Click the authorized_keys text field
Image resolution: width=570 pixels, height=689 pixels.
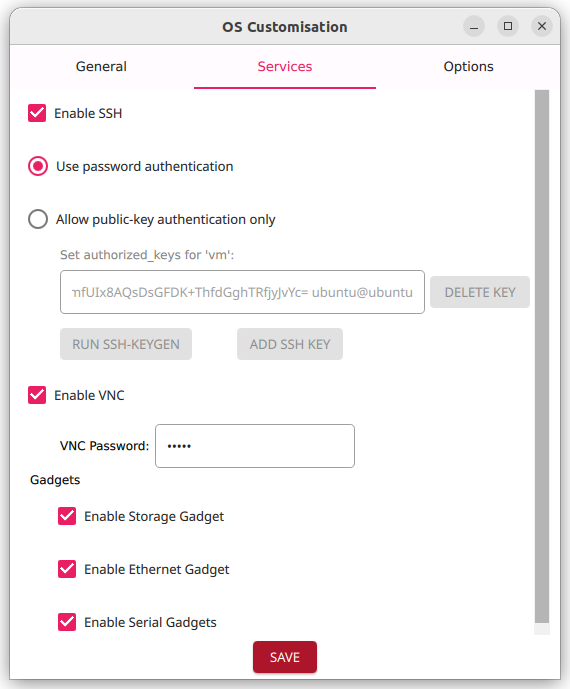(243, 292)
